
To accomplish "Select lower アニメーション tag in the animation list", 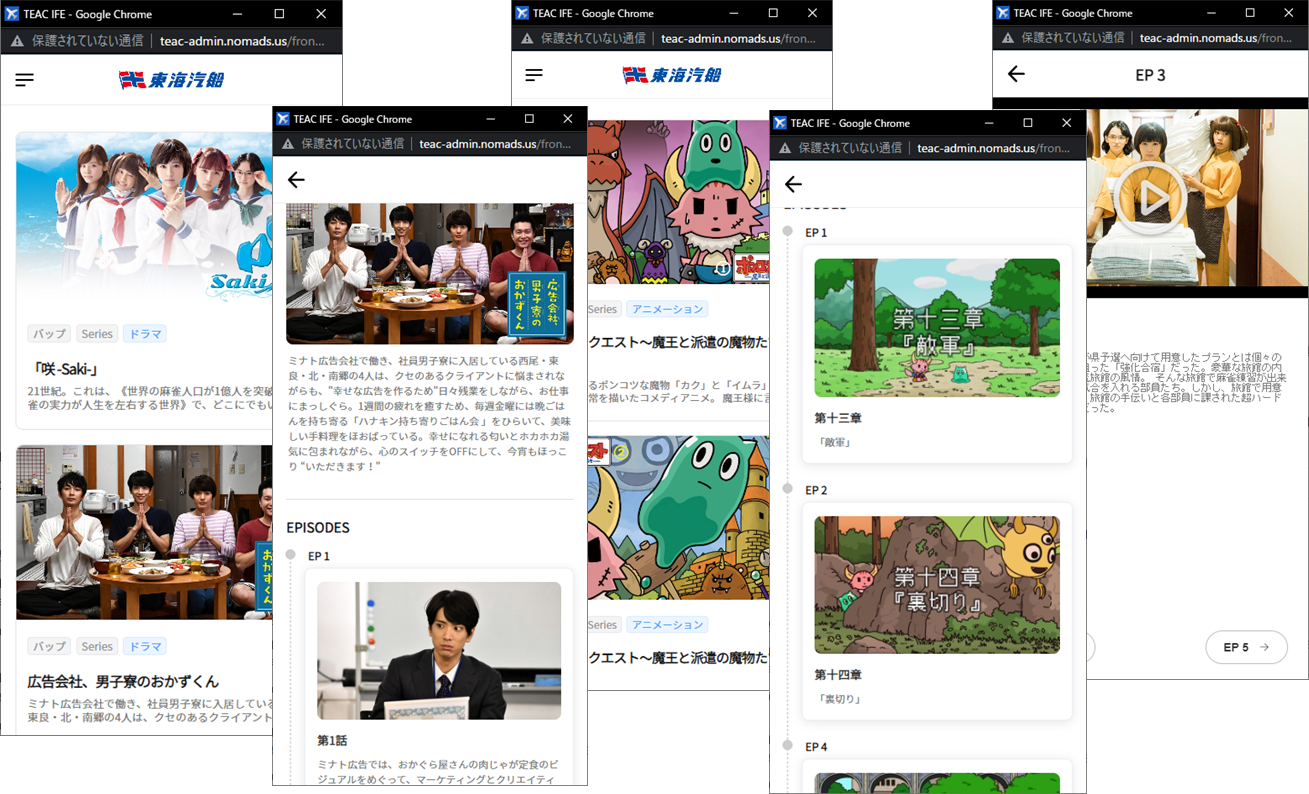I will point(668,625).
